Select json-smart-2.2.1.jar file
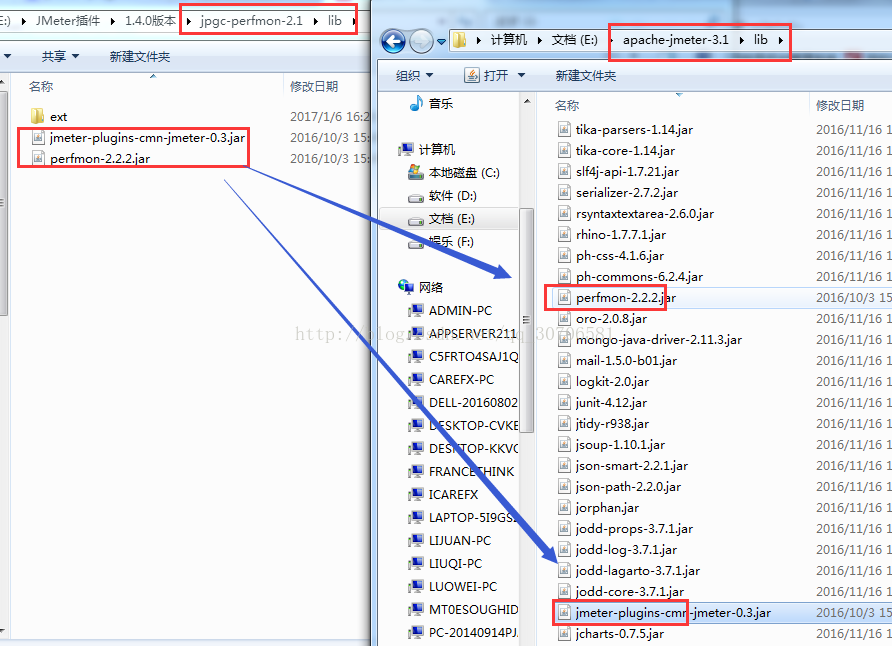892x646 pixels. [622, 466]
